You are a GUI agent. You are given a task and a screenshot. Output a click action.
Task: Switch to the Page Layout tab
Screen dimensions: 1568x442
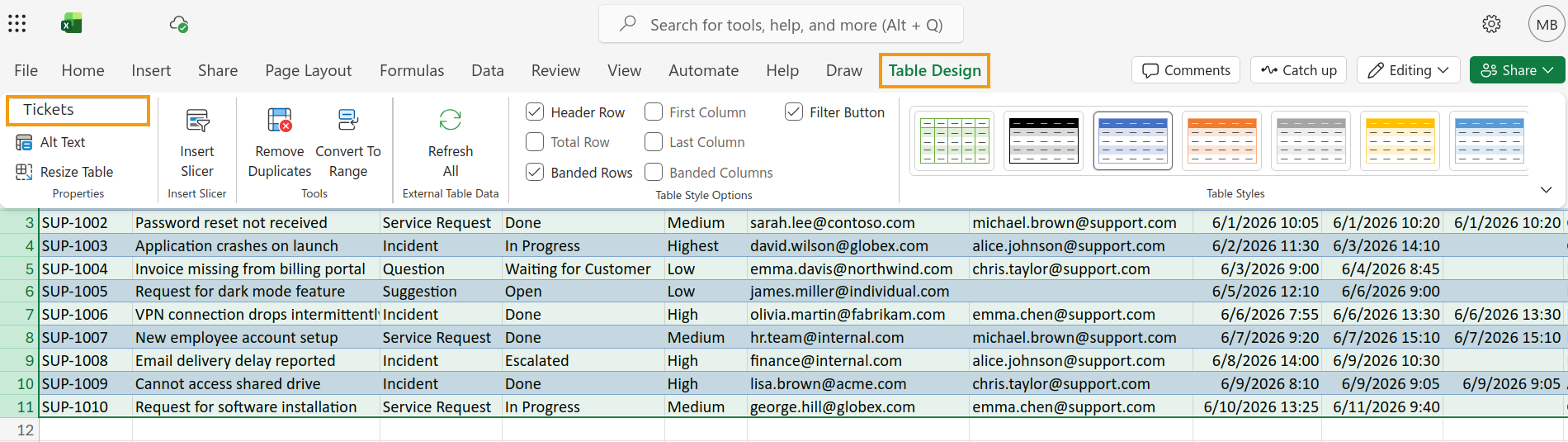coord(309,70)
